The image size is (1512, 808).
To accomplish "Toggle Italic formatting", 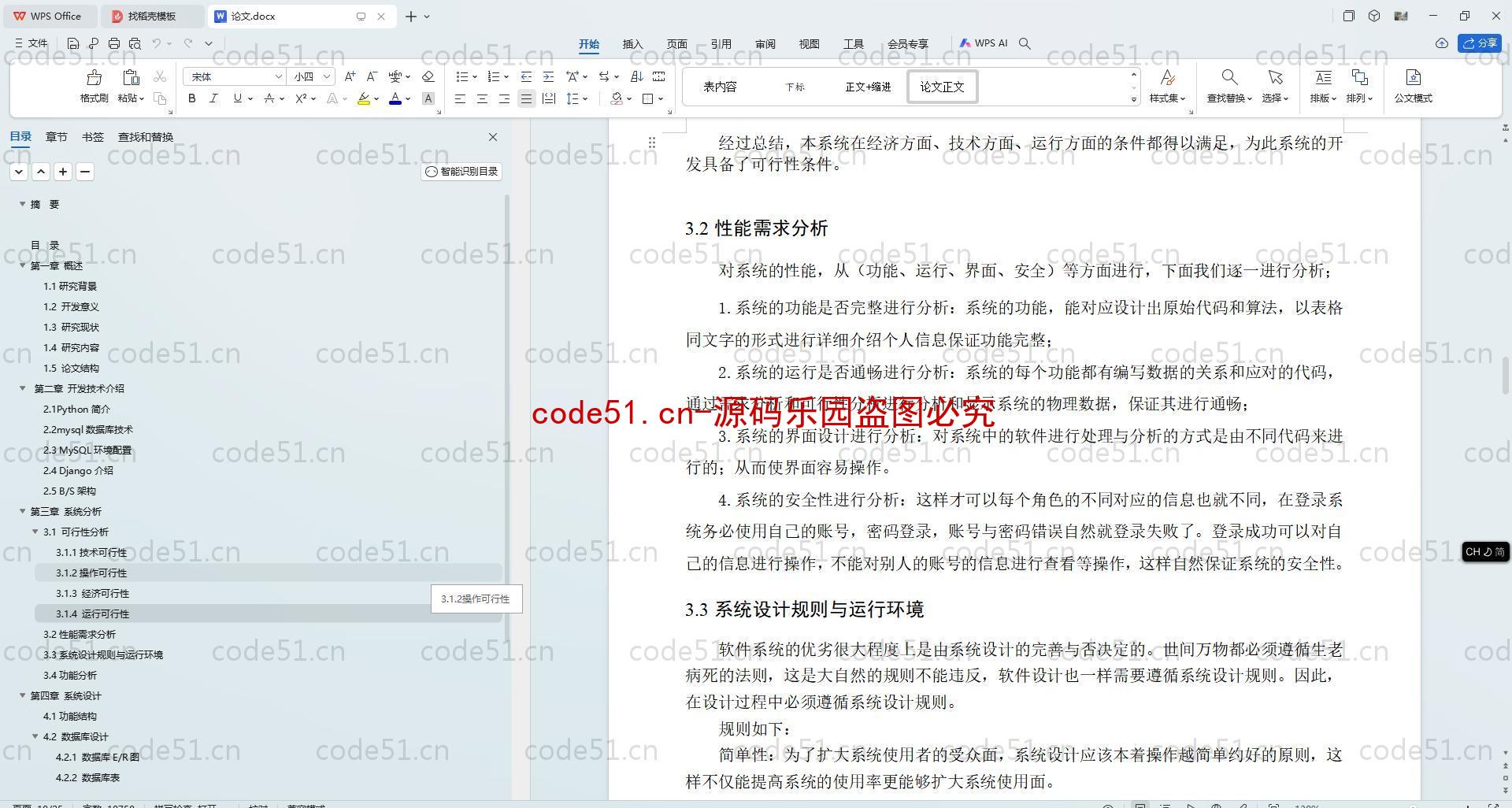I will (213, 98).
